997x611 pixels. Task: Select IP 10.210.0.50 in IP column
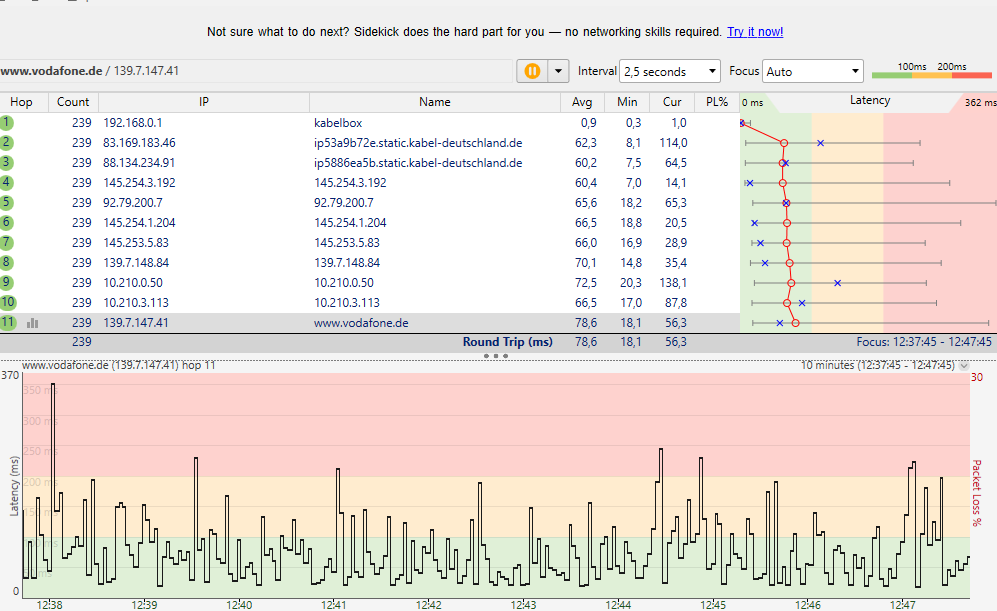[x=132, y=283]
